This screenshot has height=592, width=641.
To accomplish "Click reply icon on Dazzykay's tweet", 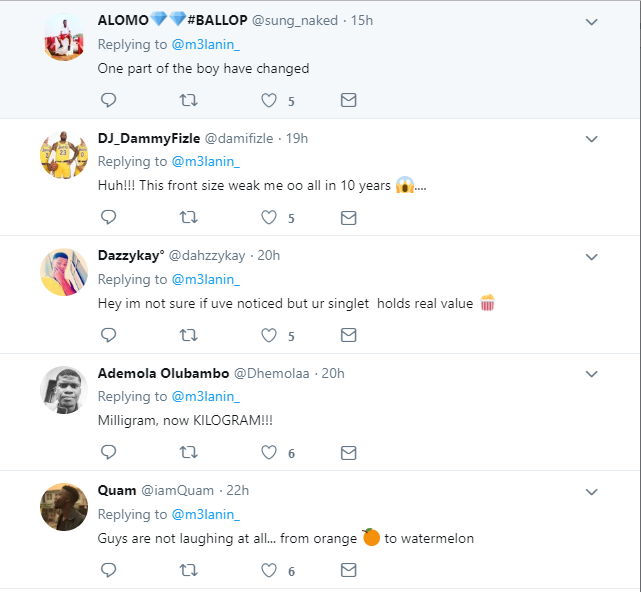I will (109, 335).
